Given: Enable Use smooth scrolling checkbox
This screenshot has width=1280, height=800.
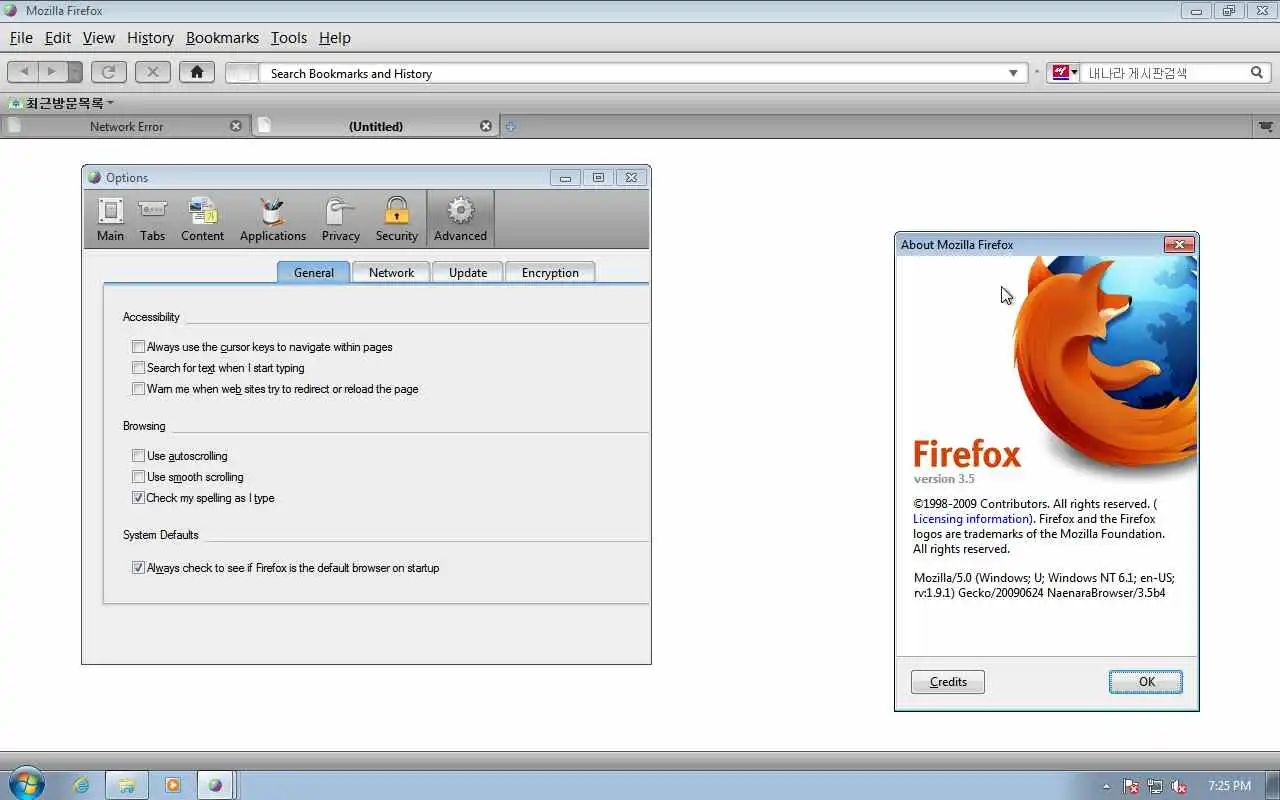Looking at the screenshot, I should [x=138, y=477].
